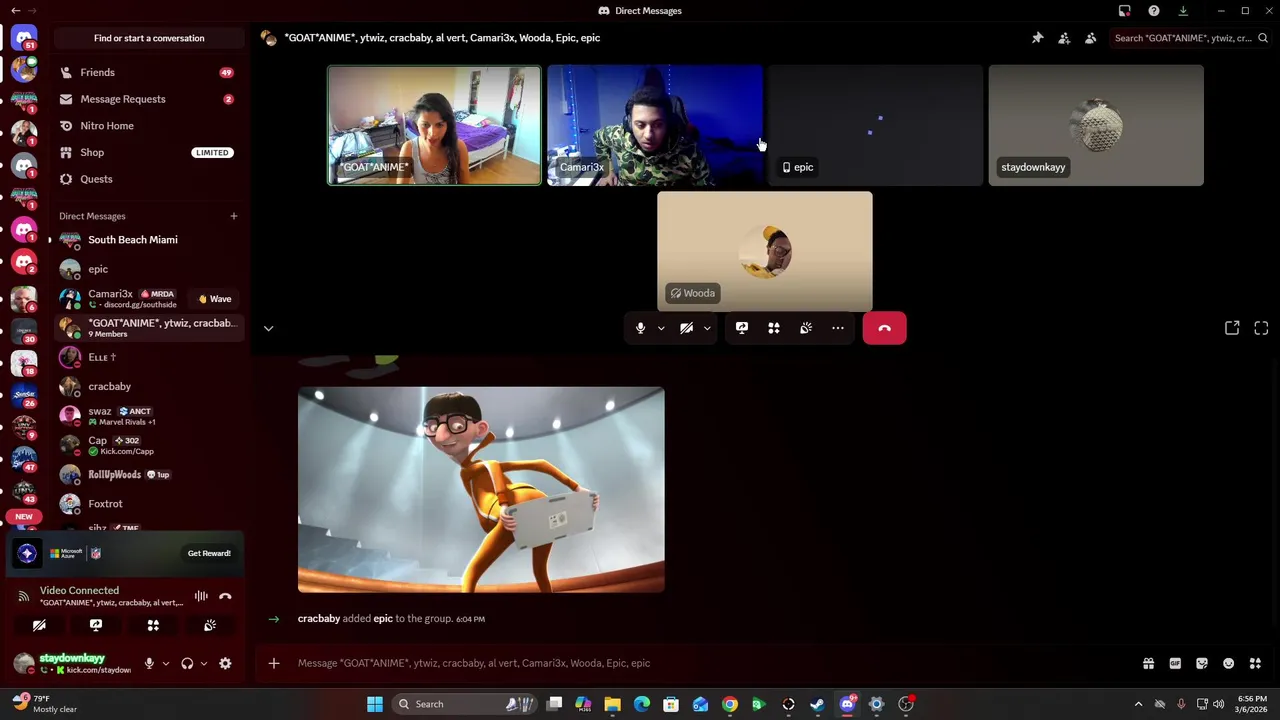Show the member list icon
Viewport: 1280px width, 720px height.
point(1090,38)
